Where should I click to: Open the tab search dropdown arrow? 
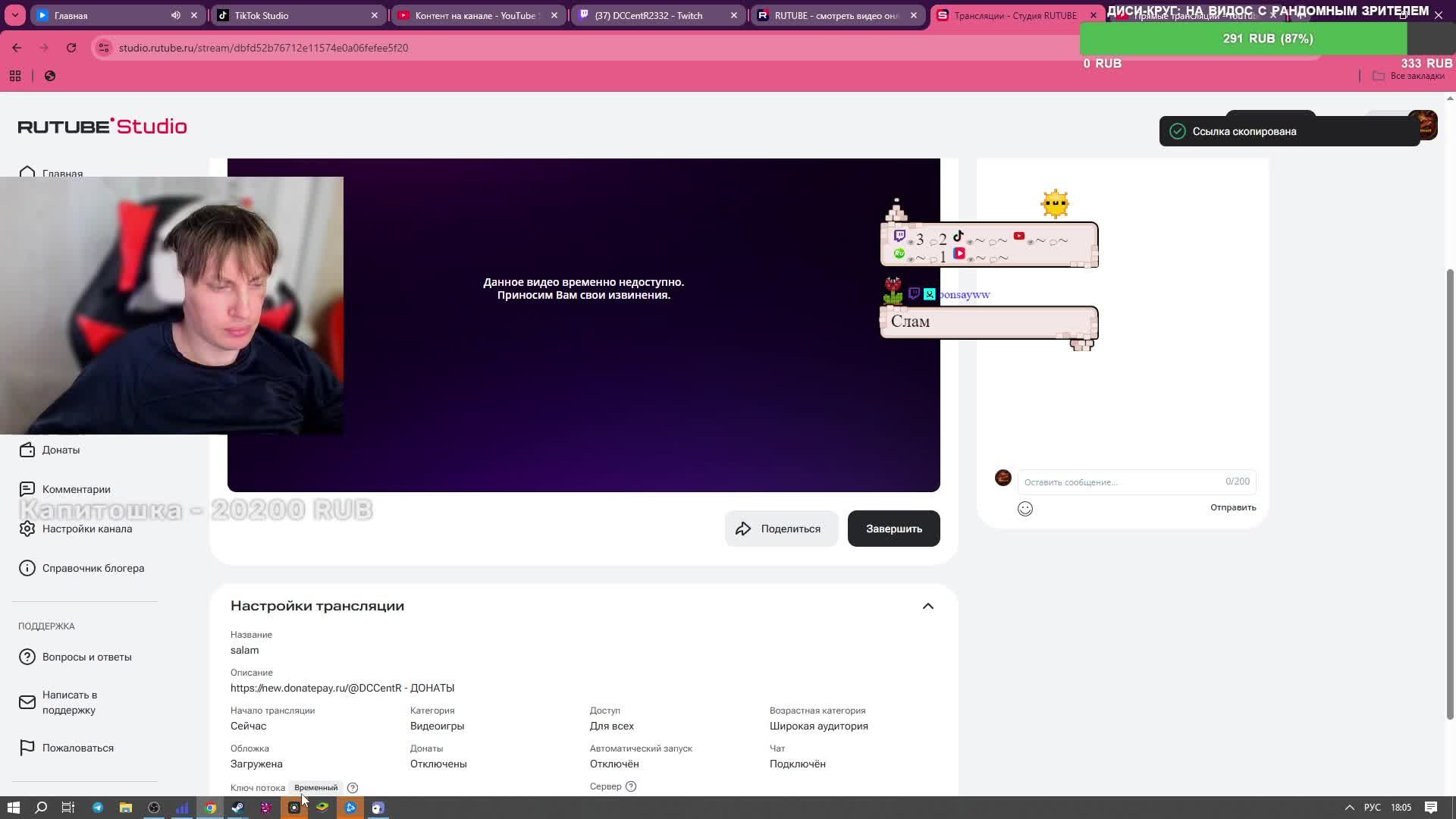pyautogui.click(x=14, y=15)
